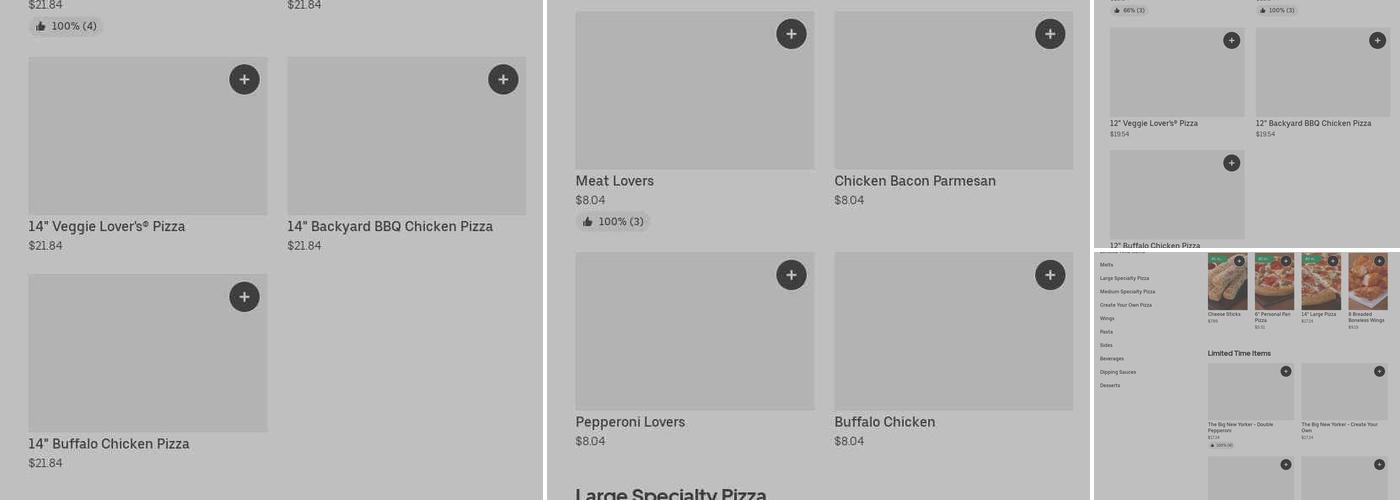Open Dipping Sauces category in sidebar

[x=1117, y=372]
